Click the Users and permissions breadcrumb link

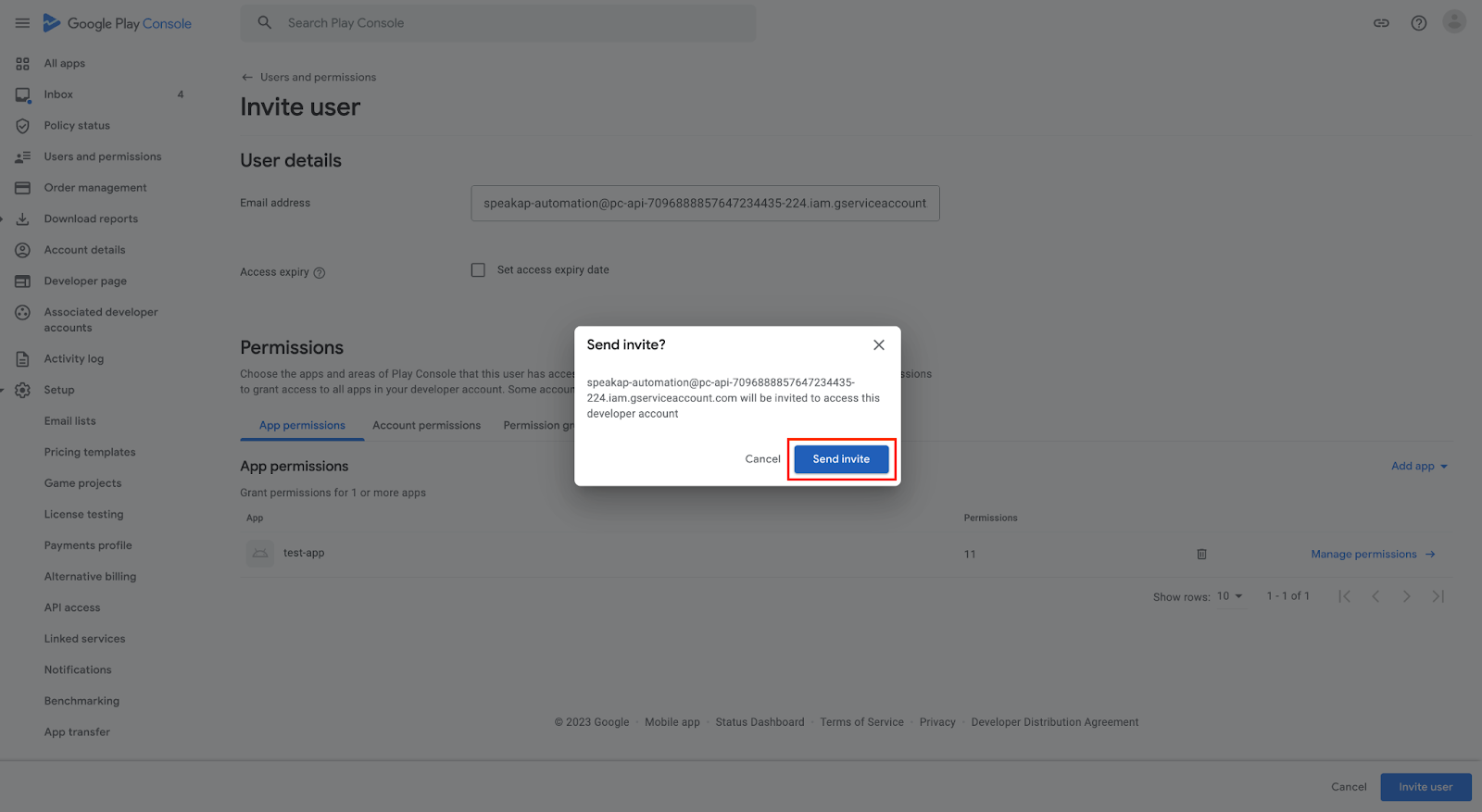point(318,78)
